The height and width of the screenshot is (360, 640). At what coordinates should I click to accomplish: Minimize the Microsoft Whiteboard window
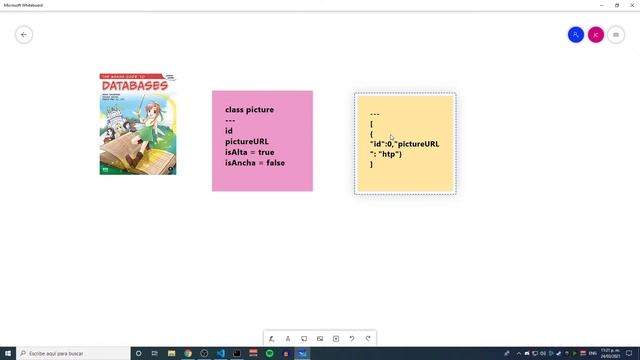[602, 5]
